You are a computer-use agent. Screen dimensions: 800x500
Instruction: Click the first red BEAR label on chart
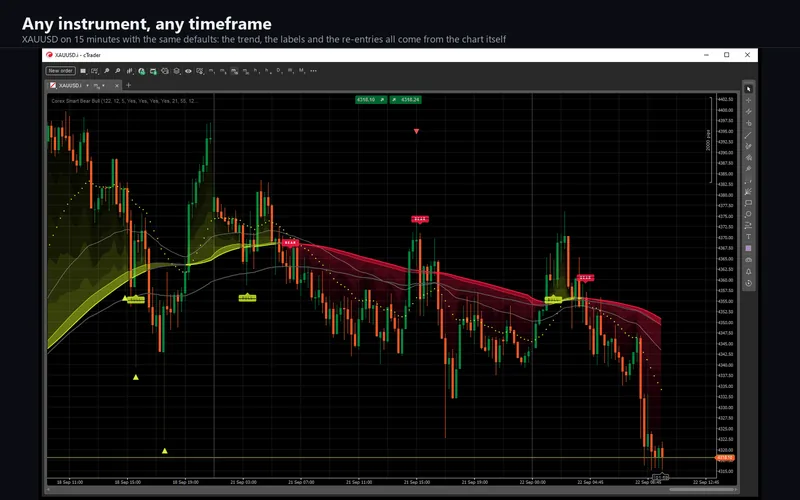[290, 243]
